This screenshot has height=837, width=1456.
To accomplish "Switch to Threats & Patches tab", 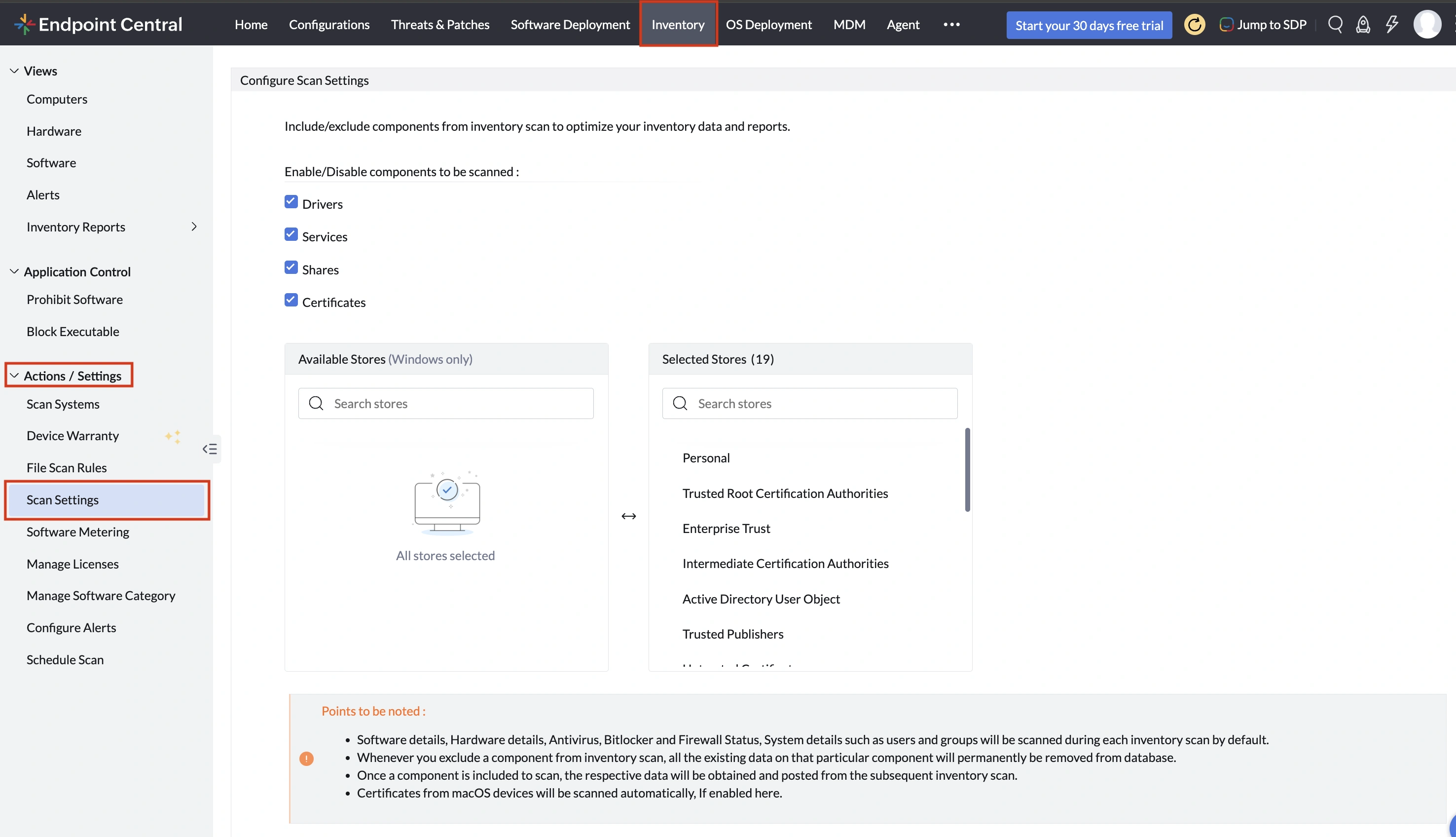I will click(x=440, y=24).
